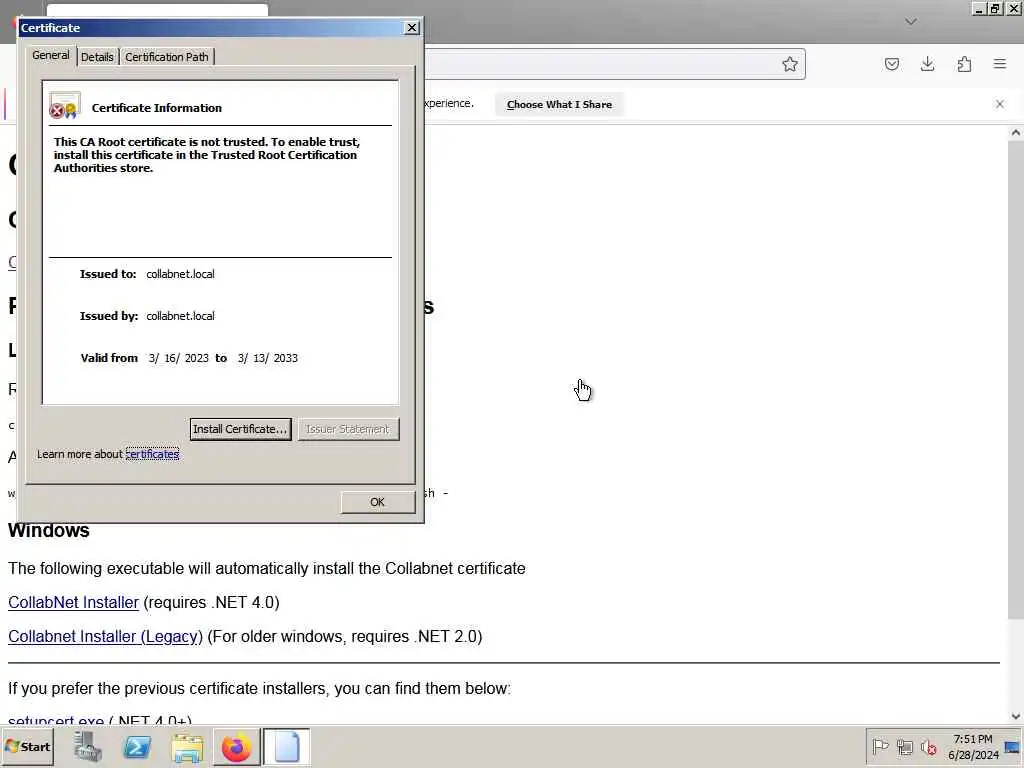Click network tray icon
The height and width of the screenshot is (768, 1024).
pyautogui.click(x=904, y=746)
